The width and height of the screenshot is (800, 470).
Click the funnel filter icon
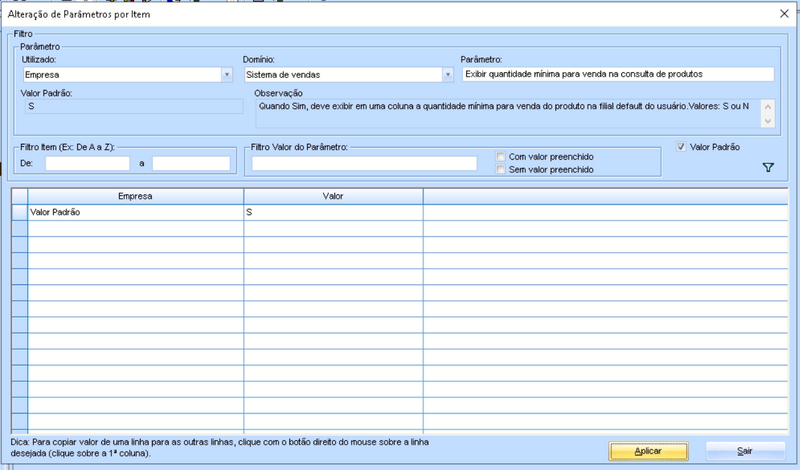[x=768, y=167]
